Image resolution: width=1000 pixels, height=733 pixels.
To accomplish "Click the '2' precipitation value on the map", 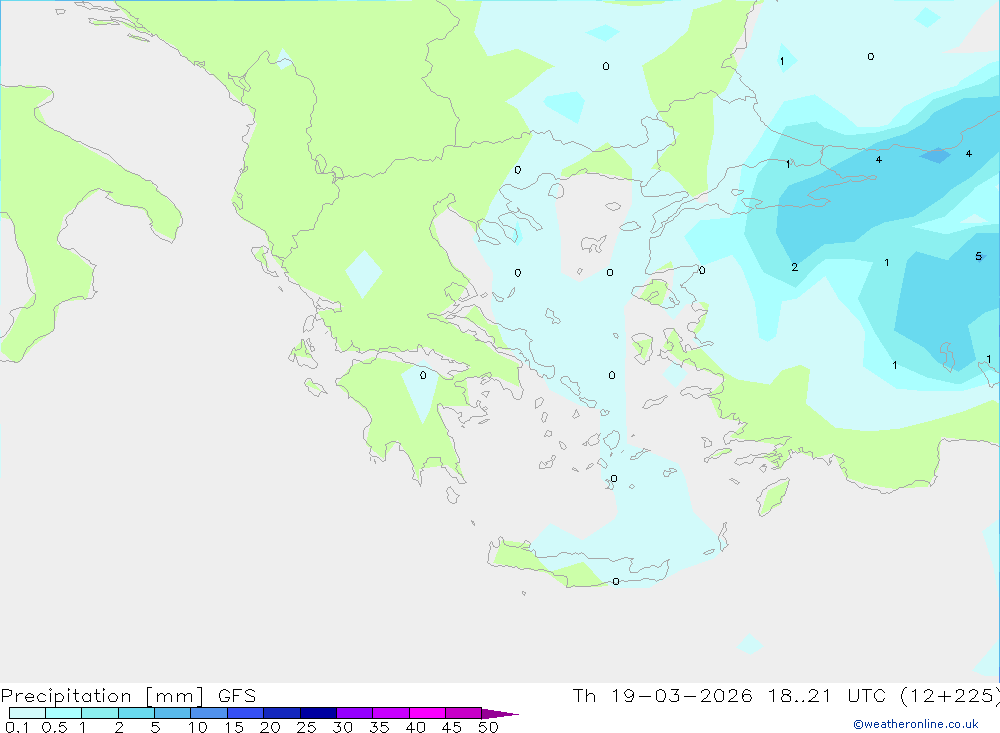I will (795, 267).
